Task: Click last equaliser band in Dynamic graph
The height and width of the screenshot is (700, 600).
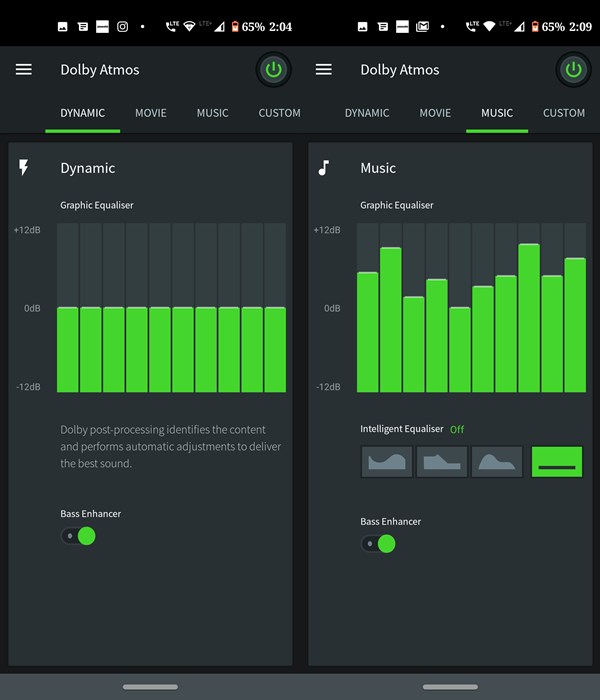Action: pyautogui.click(x=275, y=308)
